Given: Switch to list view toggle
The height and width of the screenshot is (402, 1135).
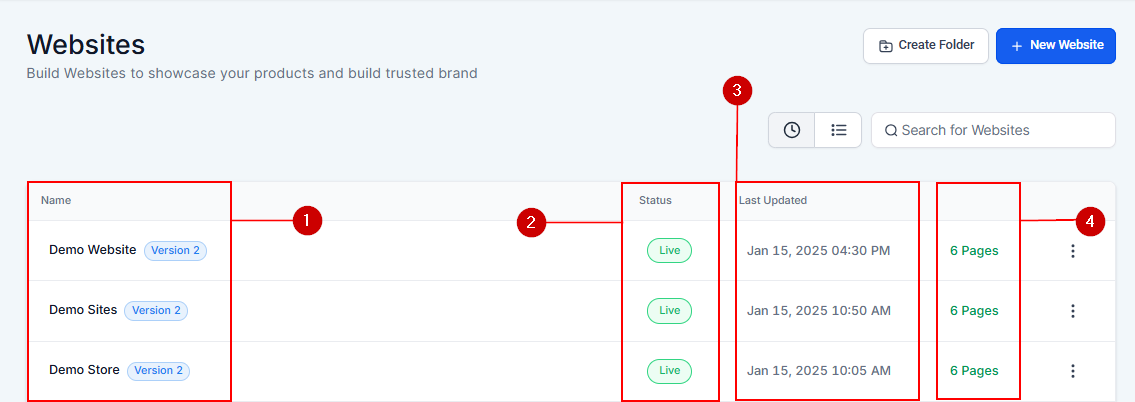Looking at the screenshot, I should (x=839, y=130).
